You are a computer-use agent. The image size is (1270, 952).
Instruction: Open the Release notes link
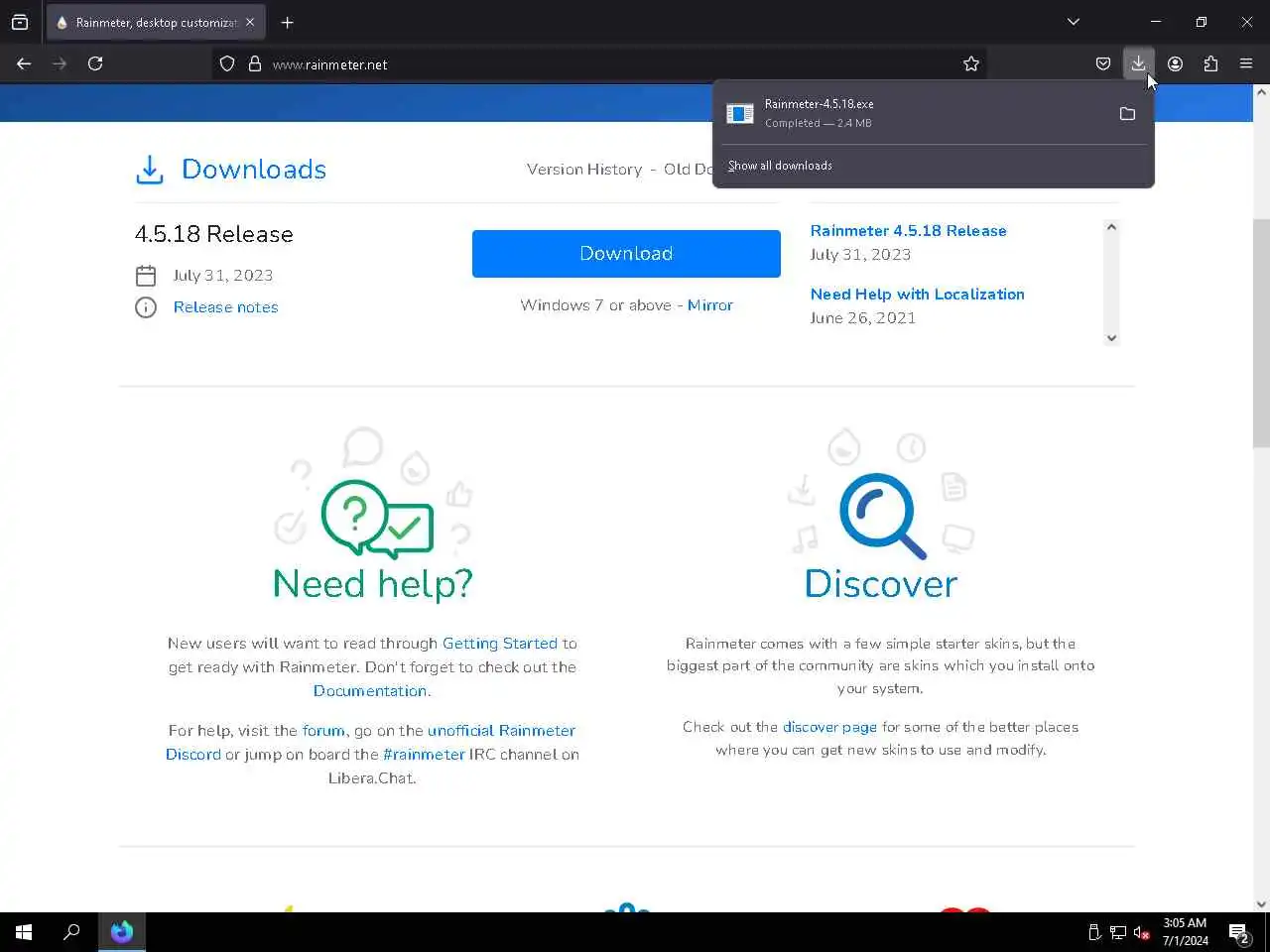[225, 307]
